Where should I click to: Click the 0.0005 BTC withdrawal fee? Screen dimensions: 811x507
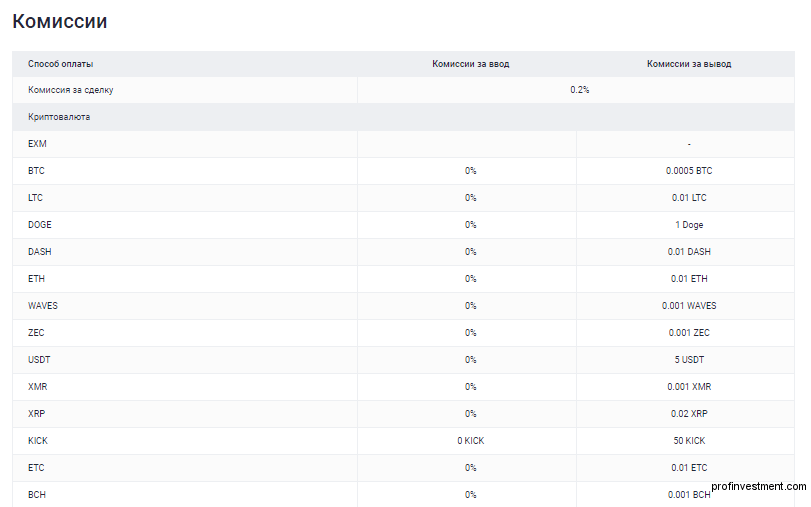(689, 171)
